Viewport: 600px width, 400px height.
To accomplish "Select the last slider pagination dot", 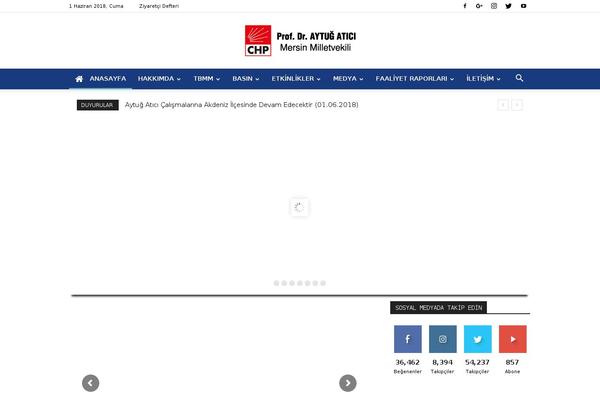I will pos(323,283).
